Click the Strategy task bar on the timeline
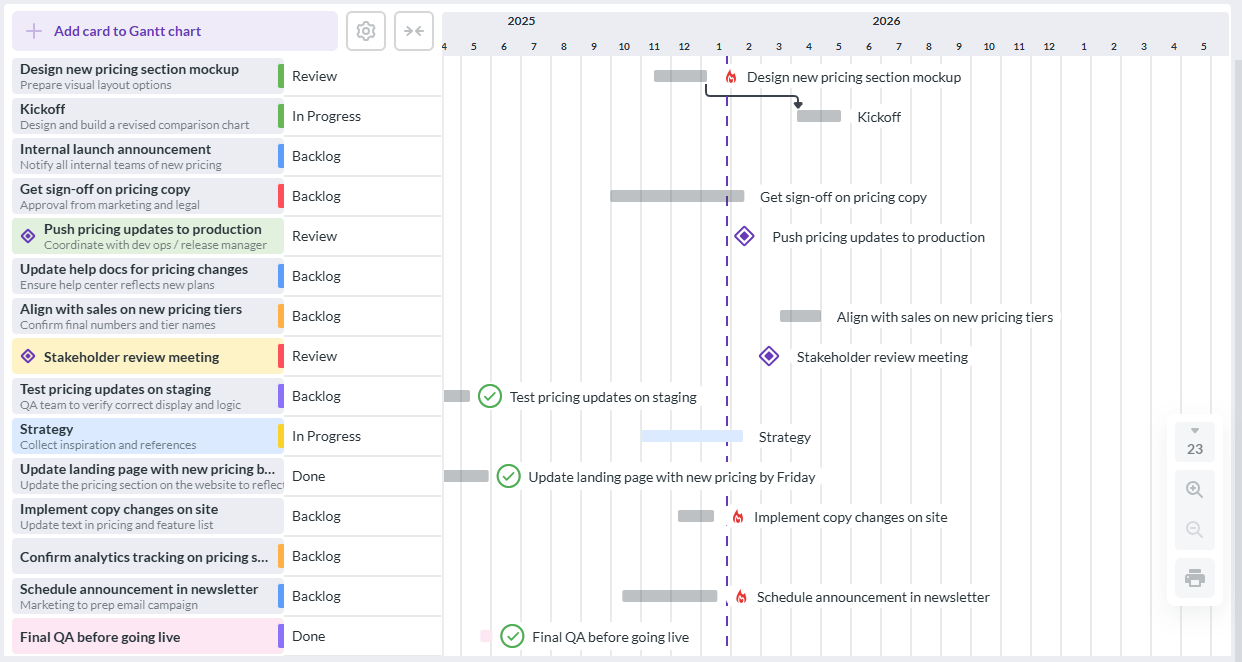 pos(690,436)
